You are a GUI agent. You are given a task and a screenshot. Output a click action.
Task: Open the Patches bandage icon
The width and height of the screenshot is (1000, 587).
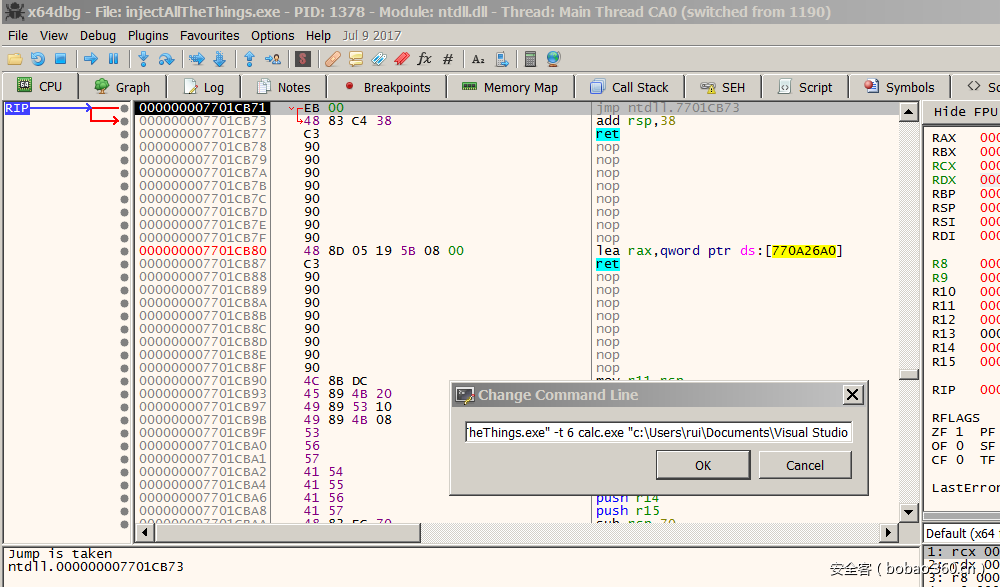point(333,59)
